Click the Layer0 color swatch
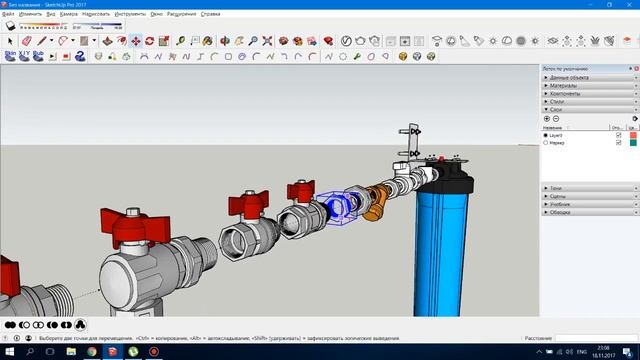Image resolution: width=640 pixels, height=360 pixels. point(633,135)
